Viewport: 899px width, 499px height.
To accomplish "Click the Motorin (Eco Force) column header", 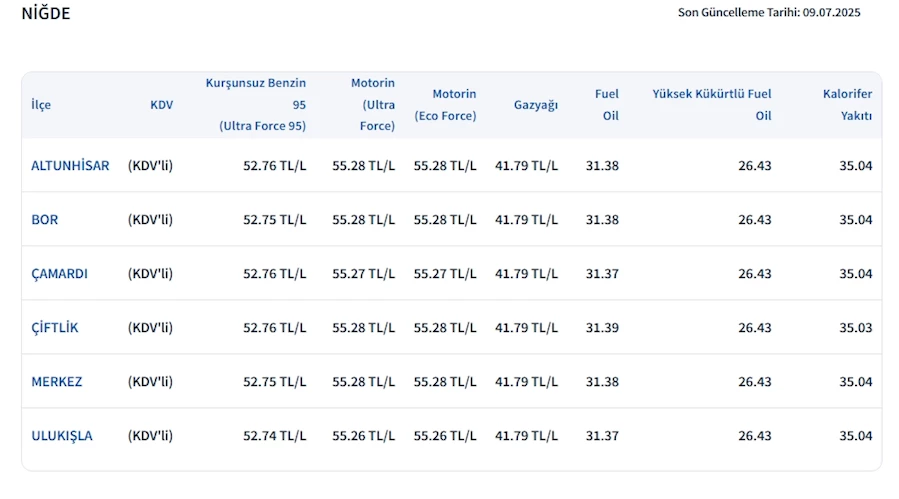I will 445,104.
